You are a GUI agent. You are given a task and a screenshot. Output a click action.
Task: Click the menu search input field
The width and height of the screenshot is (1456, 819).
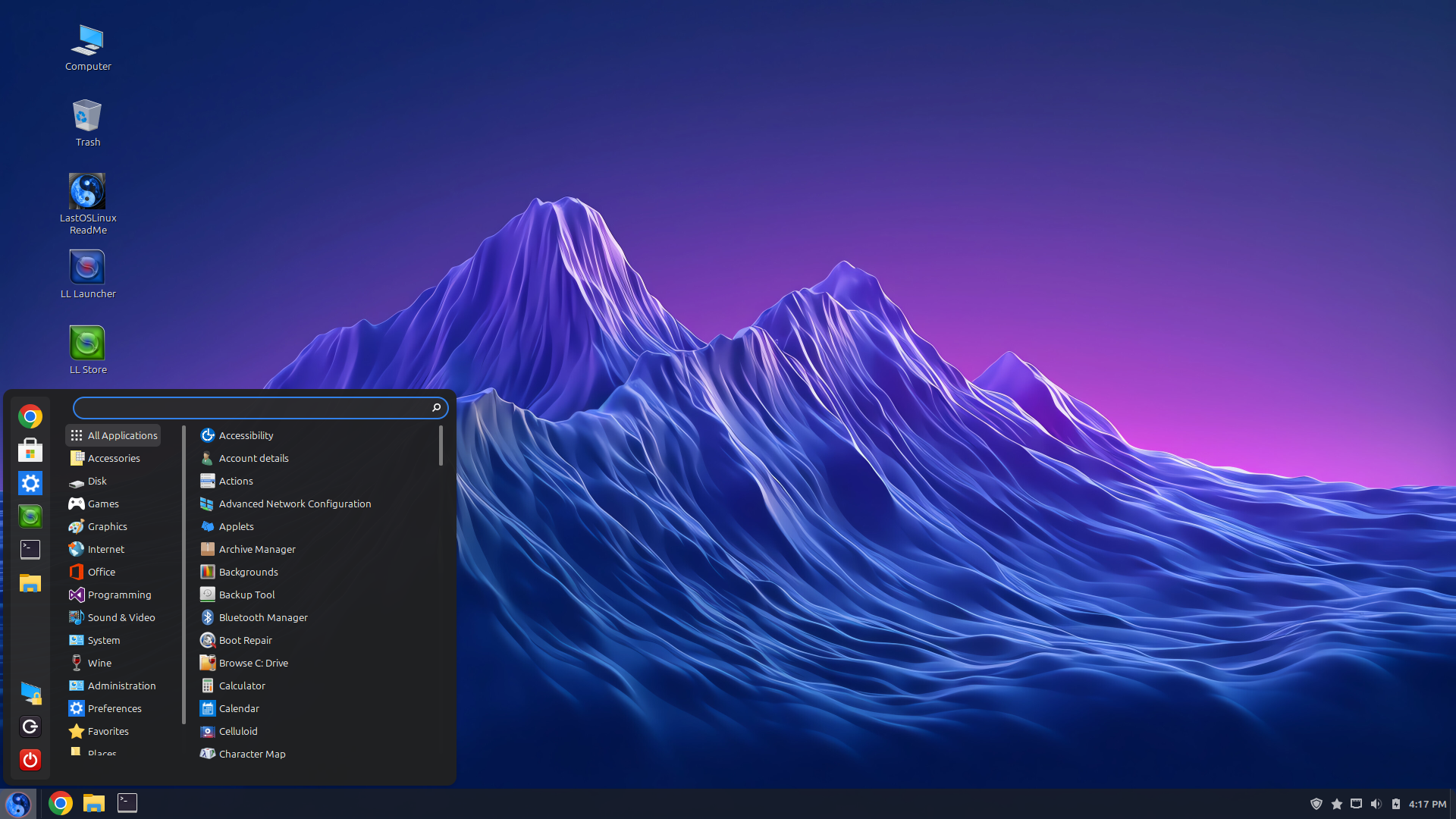260,408
